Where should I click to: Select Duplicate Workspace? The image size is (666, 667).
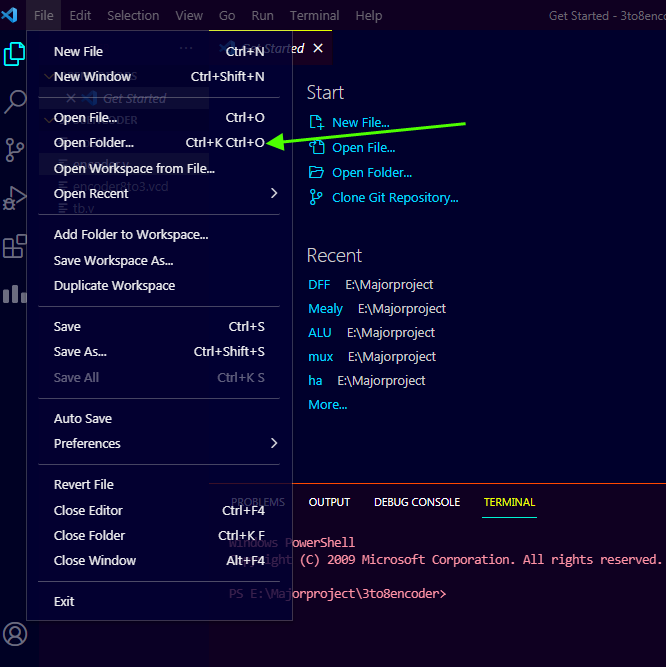159,285
